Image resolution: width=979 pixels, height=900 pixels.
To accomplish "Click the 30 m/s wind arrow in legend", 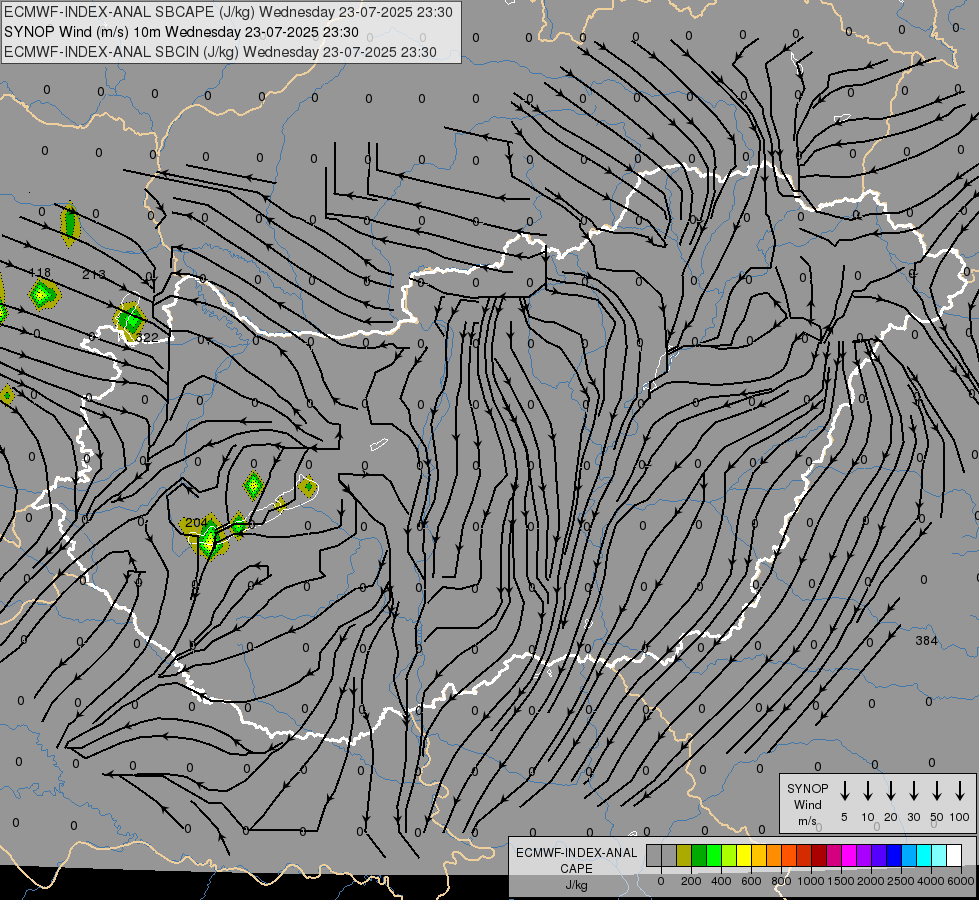I will point(913,791).
